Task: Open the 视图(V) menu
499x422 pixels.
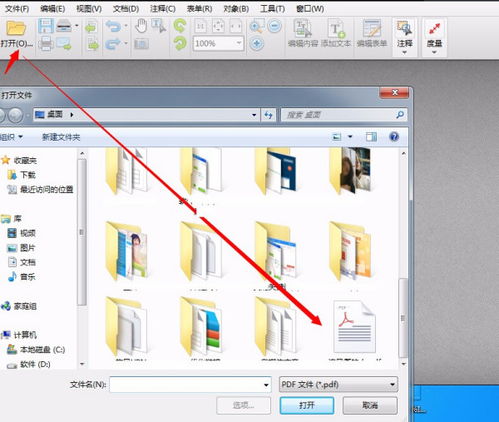Action: coord(89,9)
